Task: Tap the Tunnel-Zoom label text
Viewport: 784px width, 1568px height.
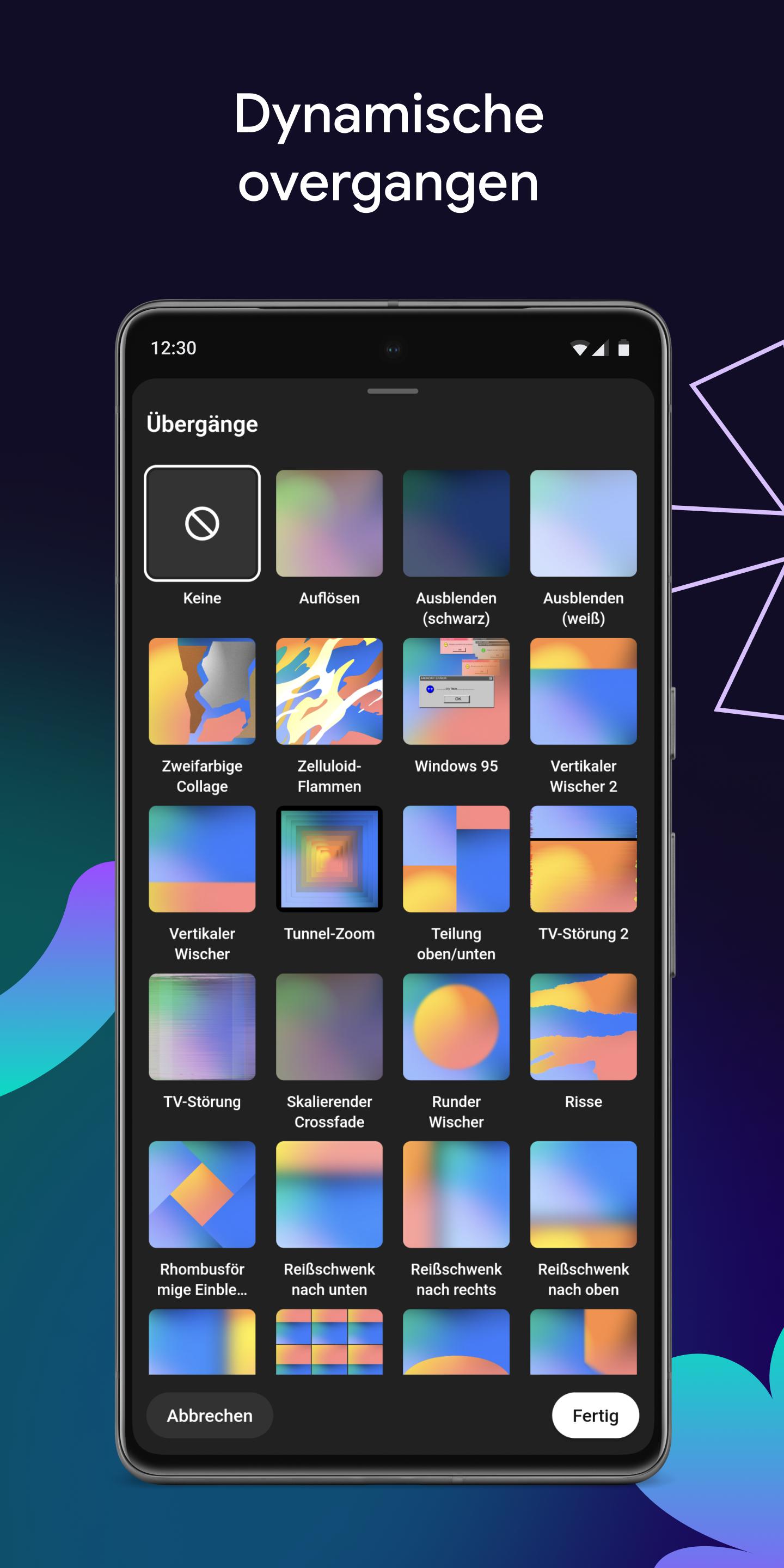Action: (329, 933)
